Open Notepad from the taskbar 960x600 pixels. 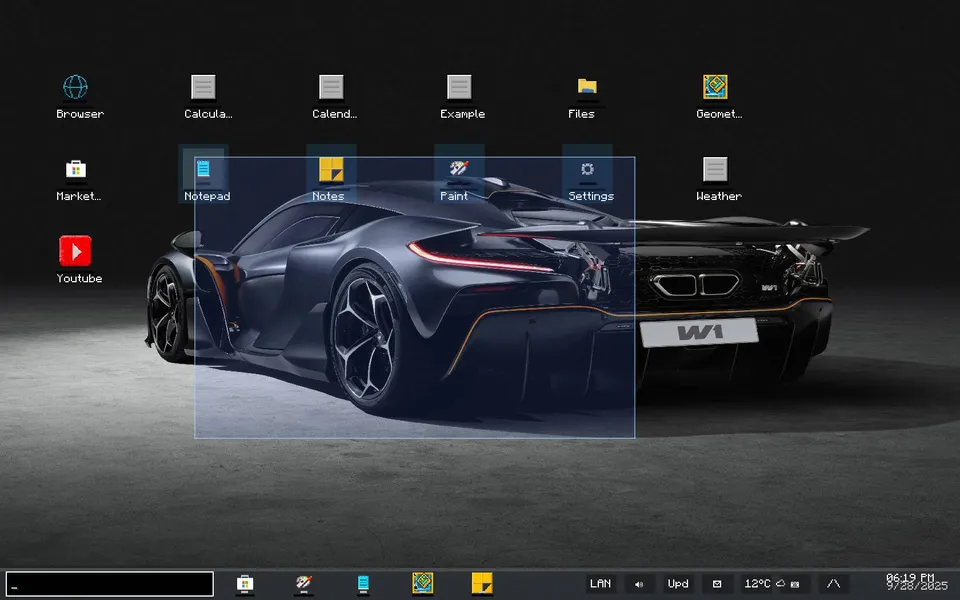[x=363, y=583]
